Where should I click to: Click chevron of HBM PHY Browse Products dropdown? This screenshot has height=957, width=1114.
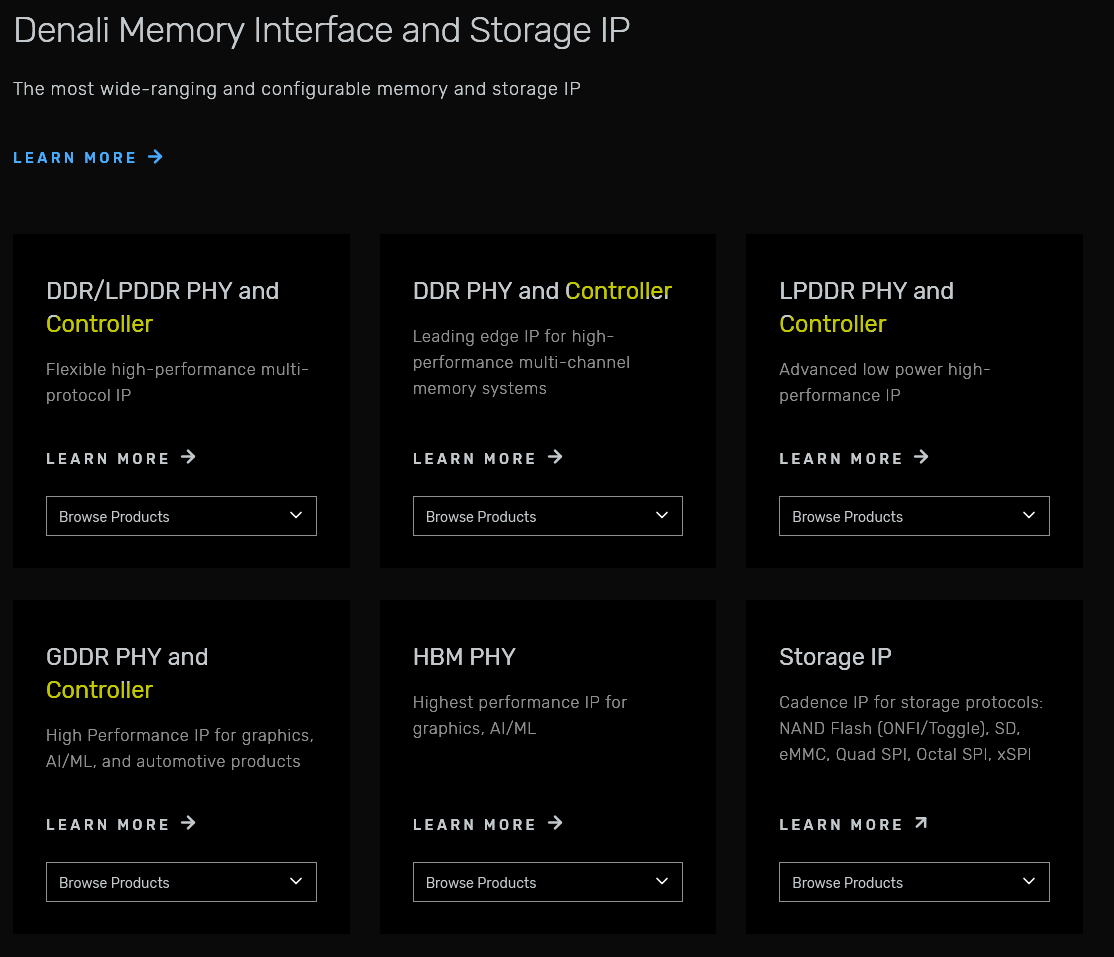pyautogui.click(x=662, y=881)
